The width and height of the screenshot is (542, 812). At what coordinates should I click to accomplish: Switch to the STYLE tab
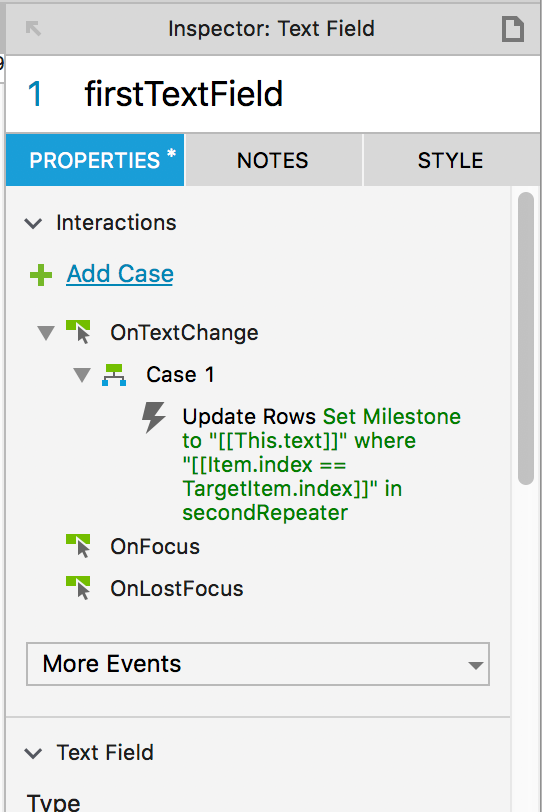pos(451,160)
